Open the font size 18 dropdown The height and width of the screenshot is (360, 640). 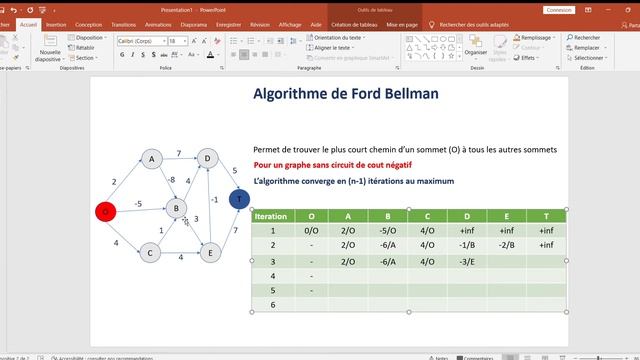click(184, 41)
